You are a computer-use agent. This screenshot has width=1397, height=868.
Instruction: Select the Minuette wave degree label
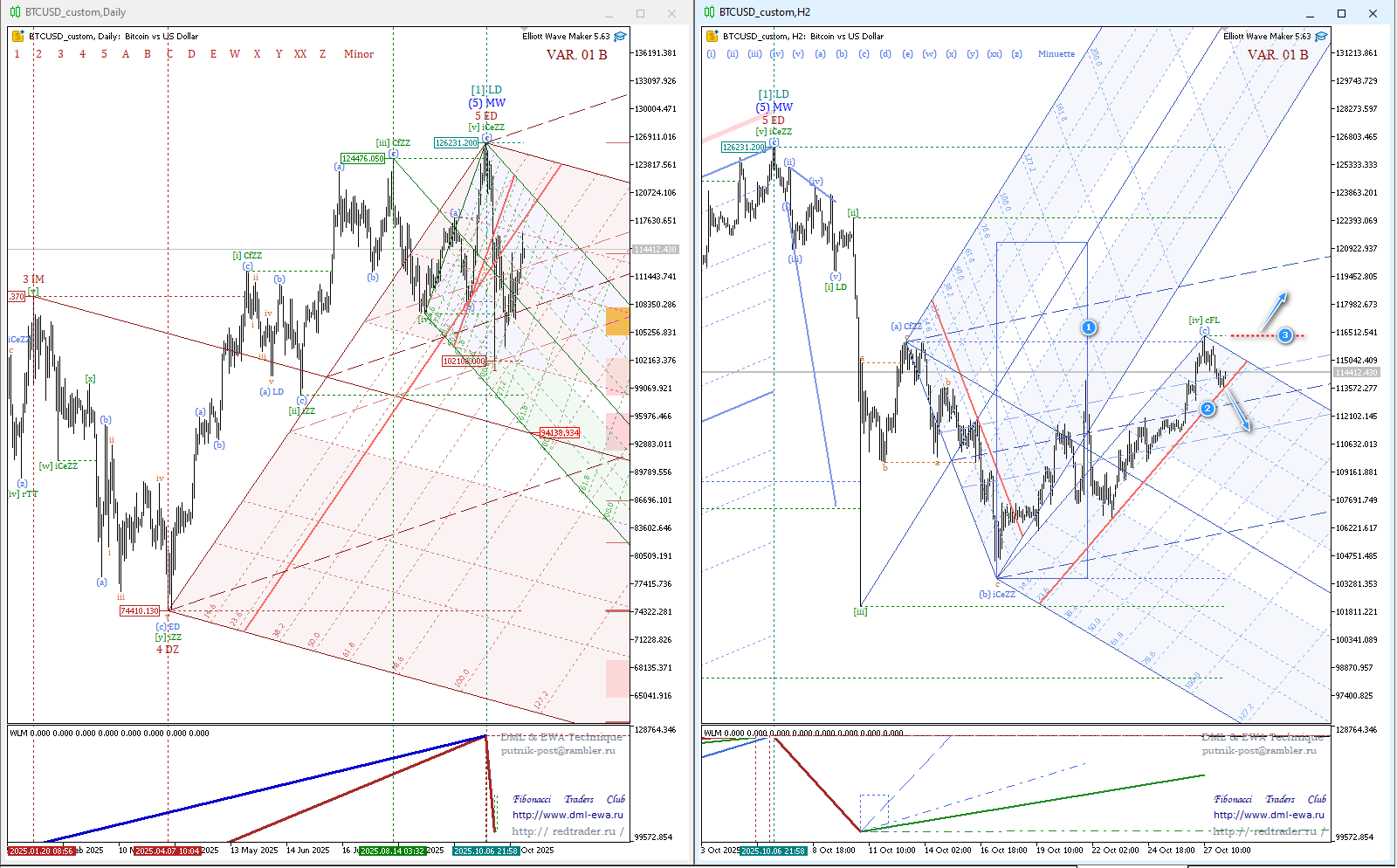coord(1056,54)
